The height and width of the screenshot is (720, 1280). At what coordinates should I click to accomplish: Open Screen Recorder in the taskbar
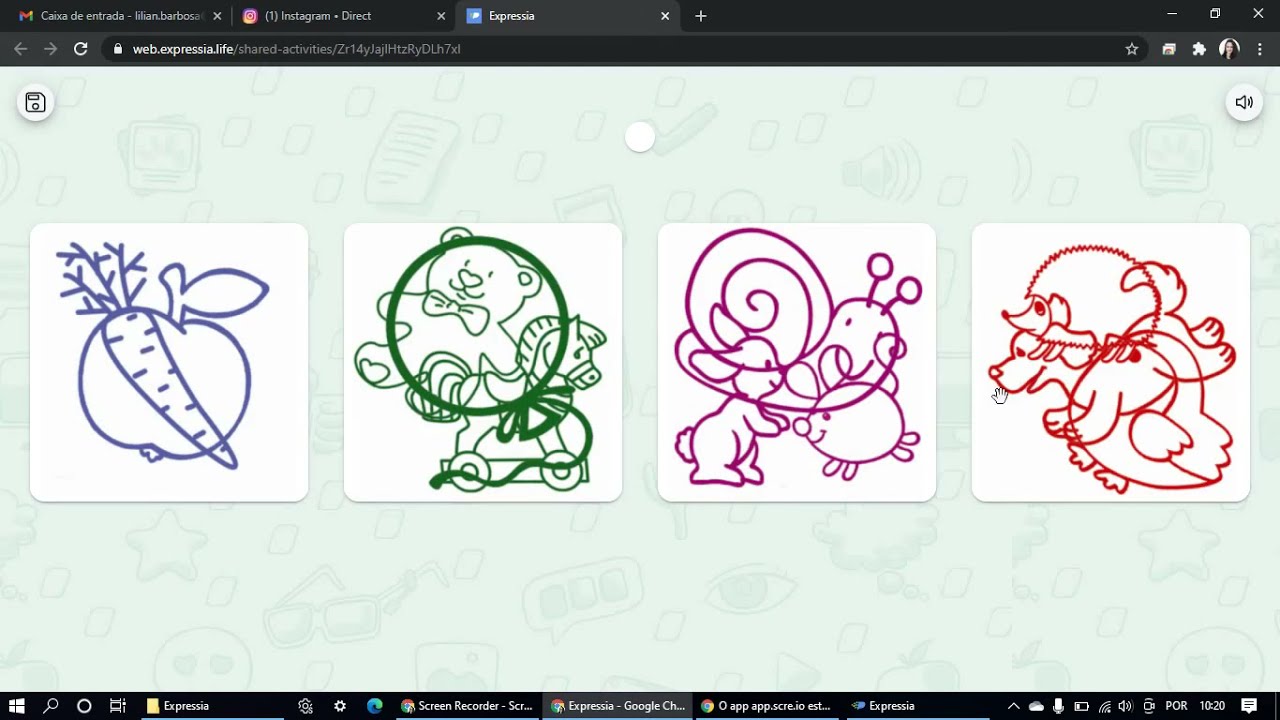467,706
